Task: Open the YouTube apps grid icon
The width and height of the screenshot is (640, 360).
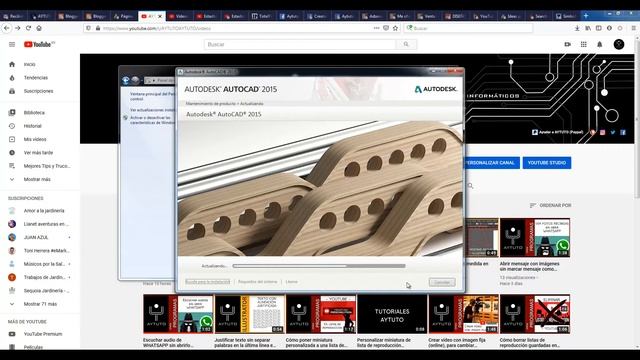Action: click(x=584, y=44)
